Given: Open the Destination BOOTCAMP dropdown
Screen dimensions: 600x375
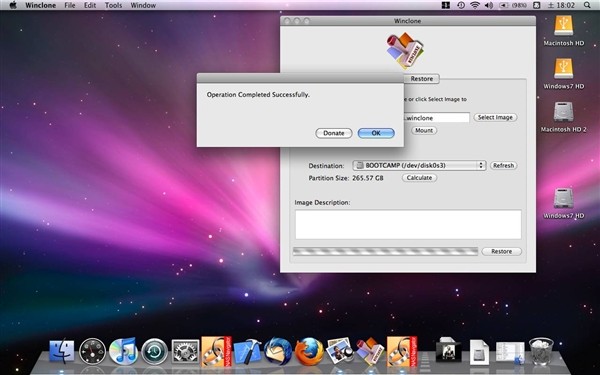Looking at the screenshot, I should [x=419, y=166].
